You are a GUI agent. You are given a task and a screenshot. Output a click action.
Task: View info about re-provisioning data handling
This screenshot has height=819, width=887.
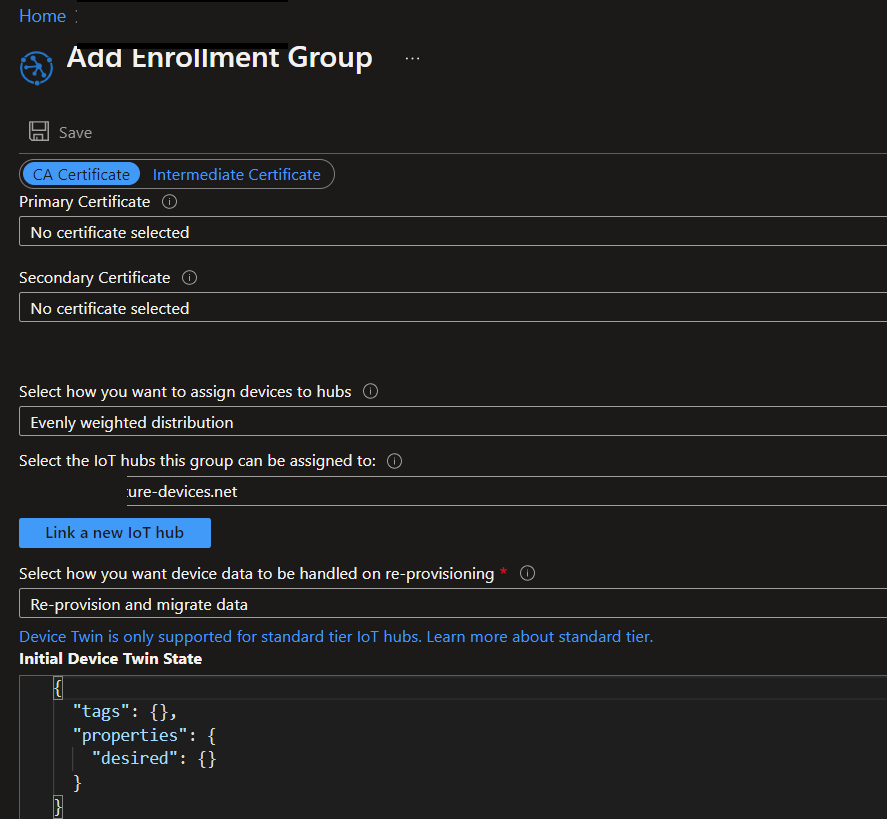pos(527,572)
